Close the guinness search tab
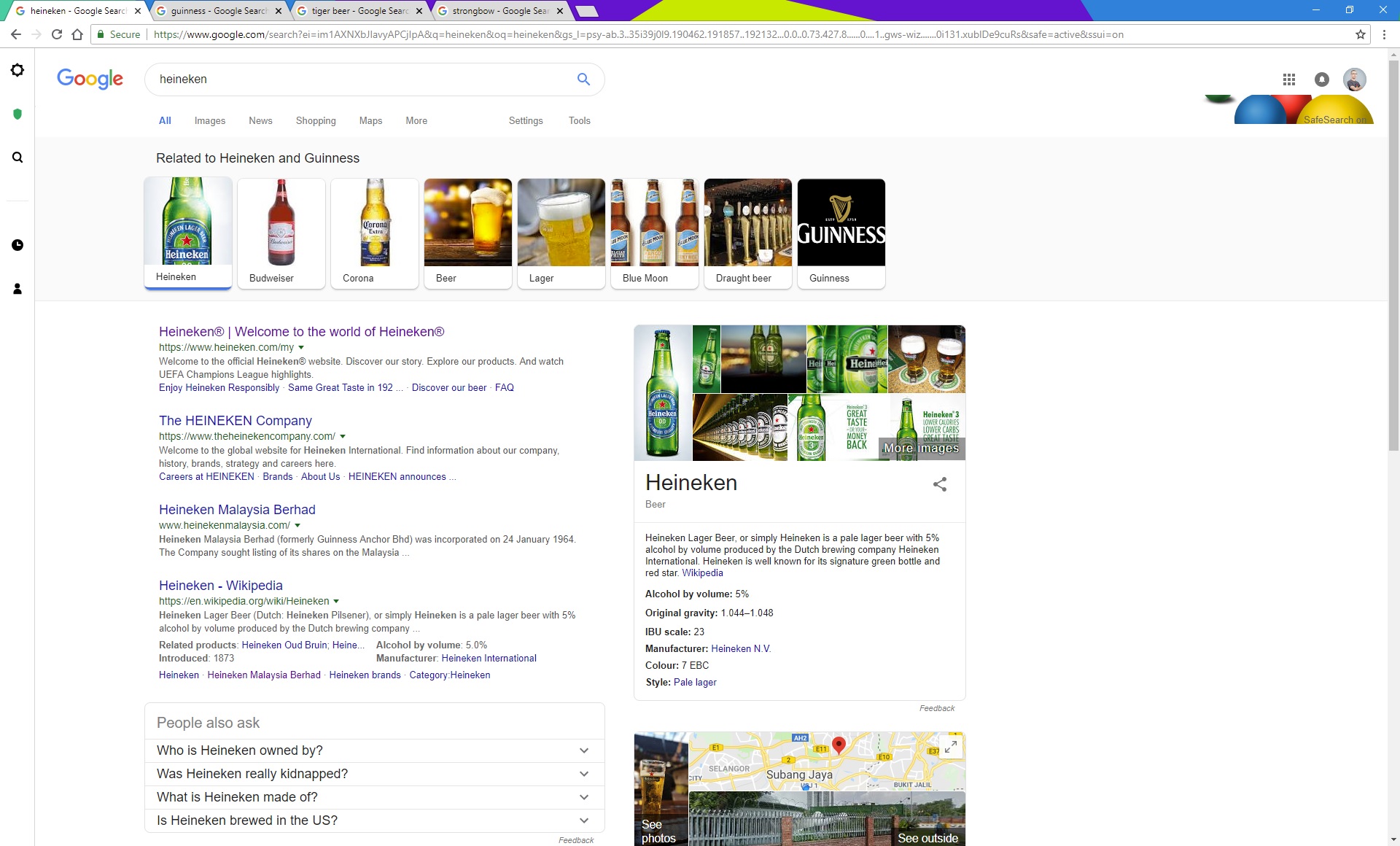 click(278, 11)
